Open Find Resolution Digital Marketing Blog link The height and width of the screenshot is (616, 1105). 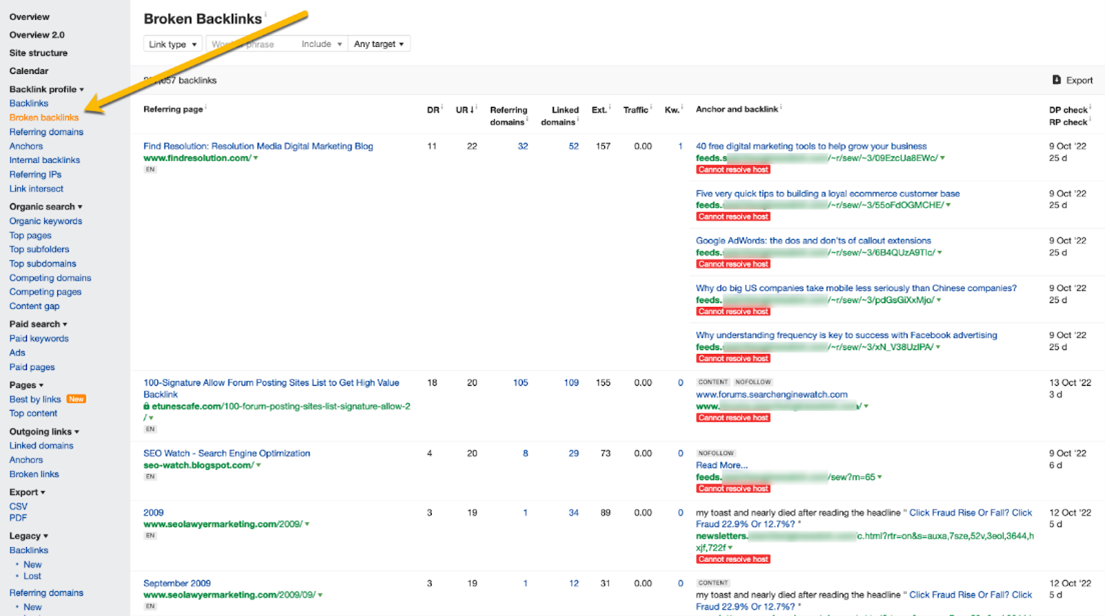[x=258, y=146]
